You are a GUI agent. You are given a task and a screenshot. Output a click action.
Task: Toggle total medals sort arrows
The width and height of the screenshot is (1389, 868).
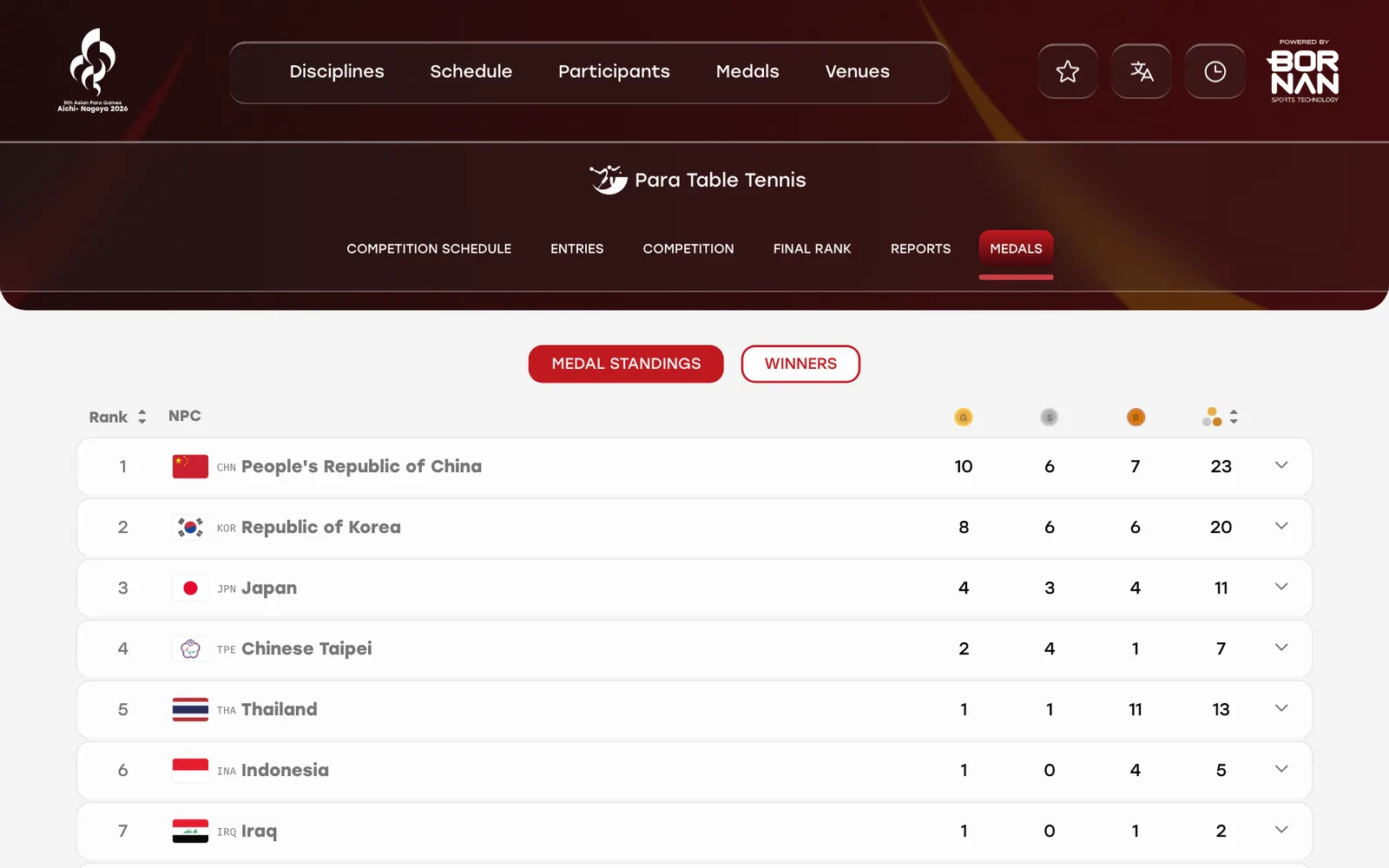tap(1234, 418)
